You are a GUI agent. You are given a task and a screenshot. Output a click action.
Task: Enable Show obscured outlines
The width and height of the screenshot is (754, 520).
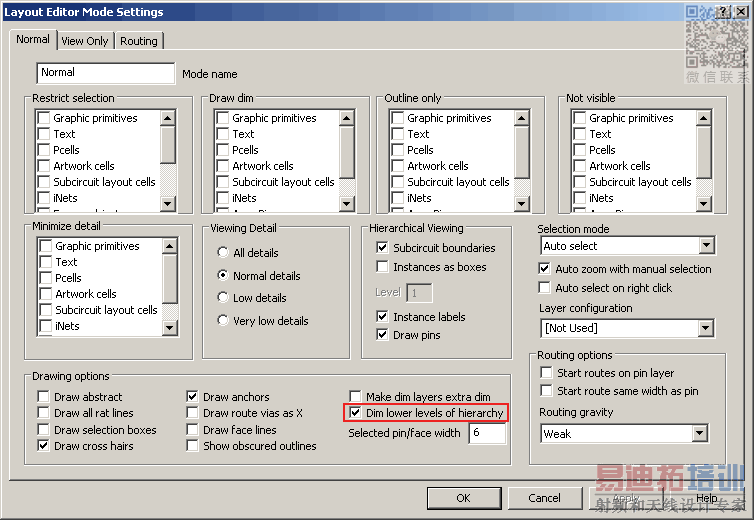click(192, 446)
